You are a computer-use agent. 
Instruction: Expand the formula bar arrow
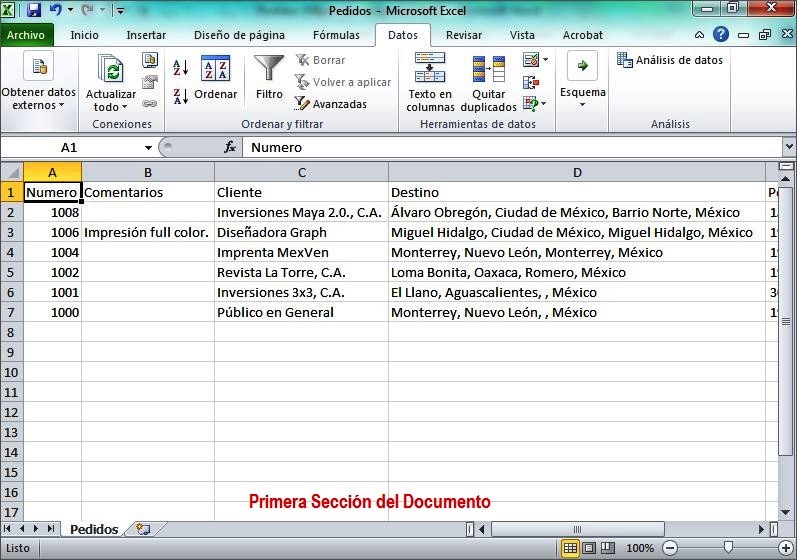click(788, 147)
